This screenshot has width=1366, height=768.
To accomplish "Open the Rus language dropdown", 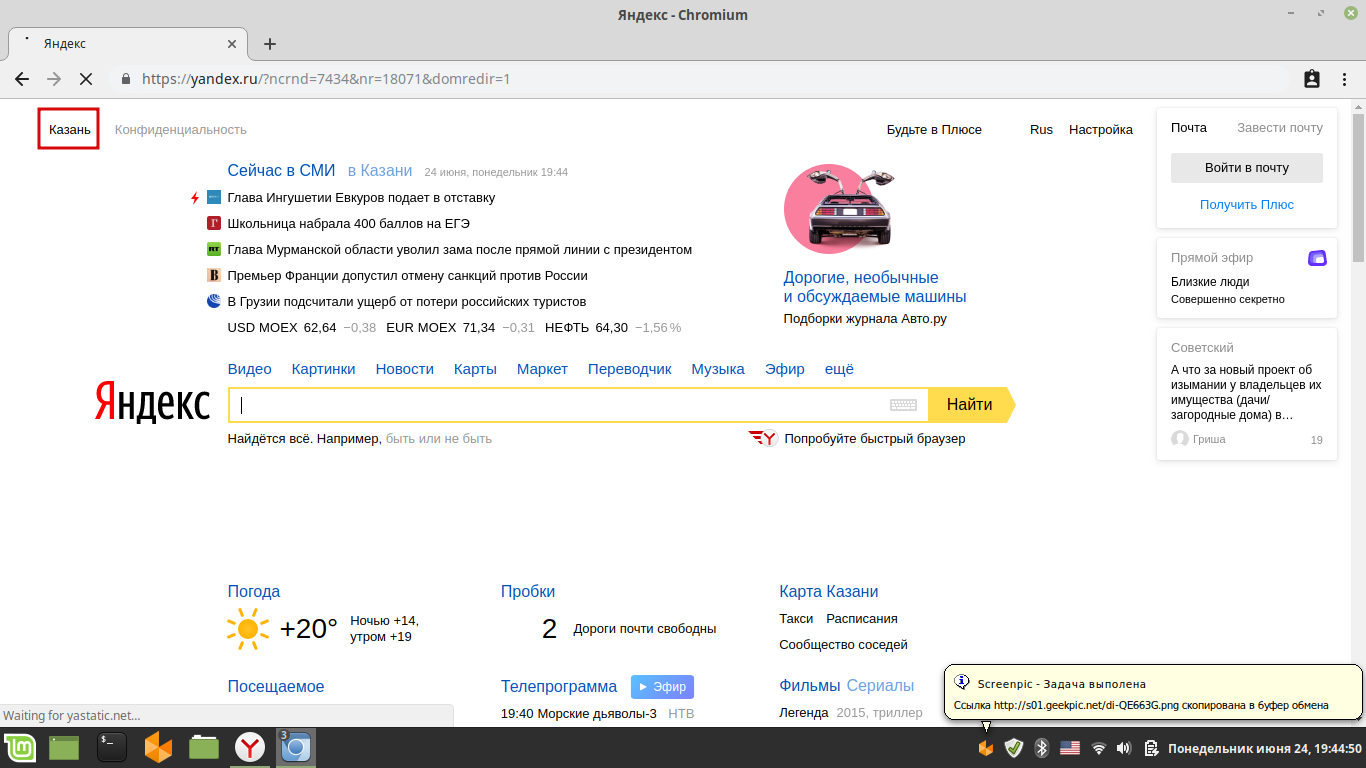I will click(x=1041, y=130).
